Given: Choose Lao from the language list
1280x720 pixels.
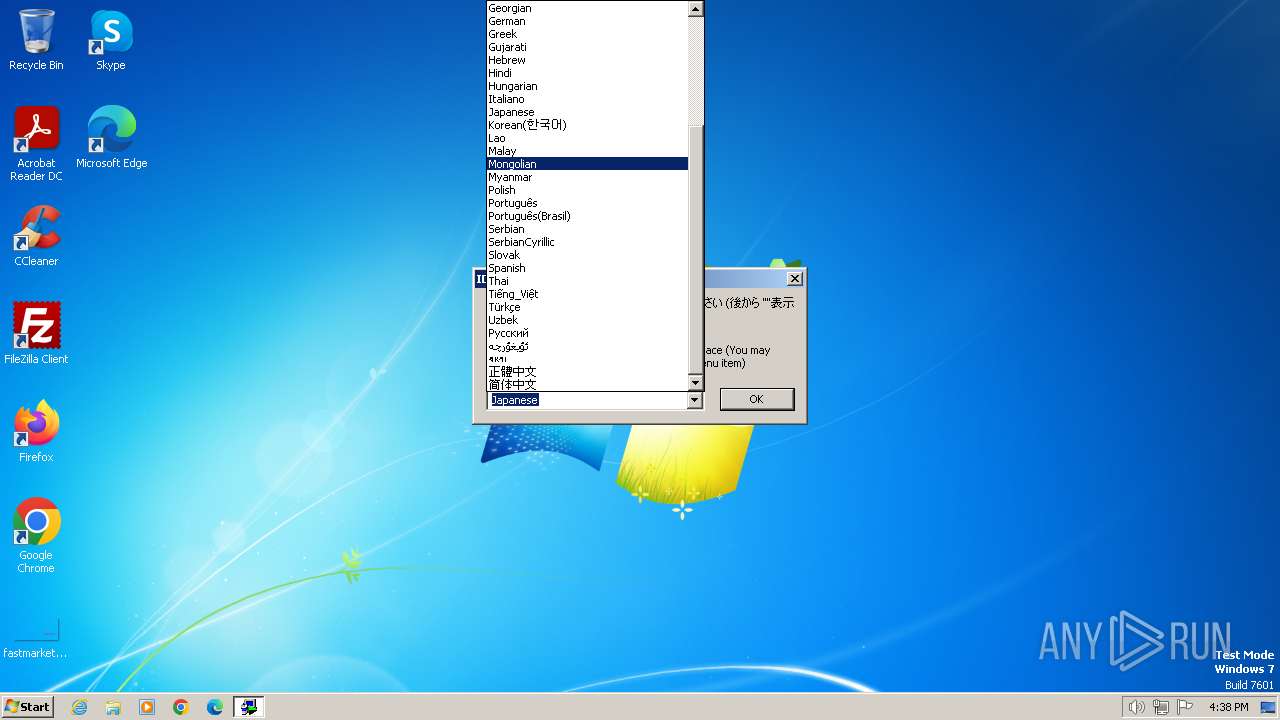Looking at the screenshot, I should [587, 138].
